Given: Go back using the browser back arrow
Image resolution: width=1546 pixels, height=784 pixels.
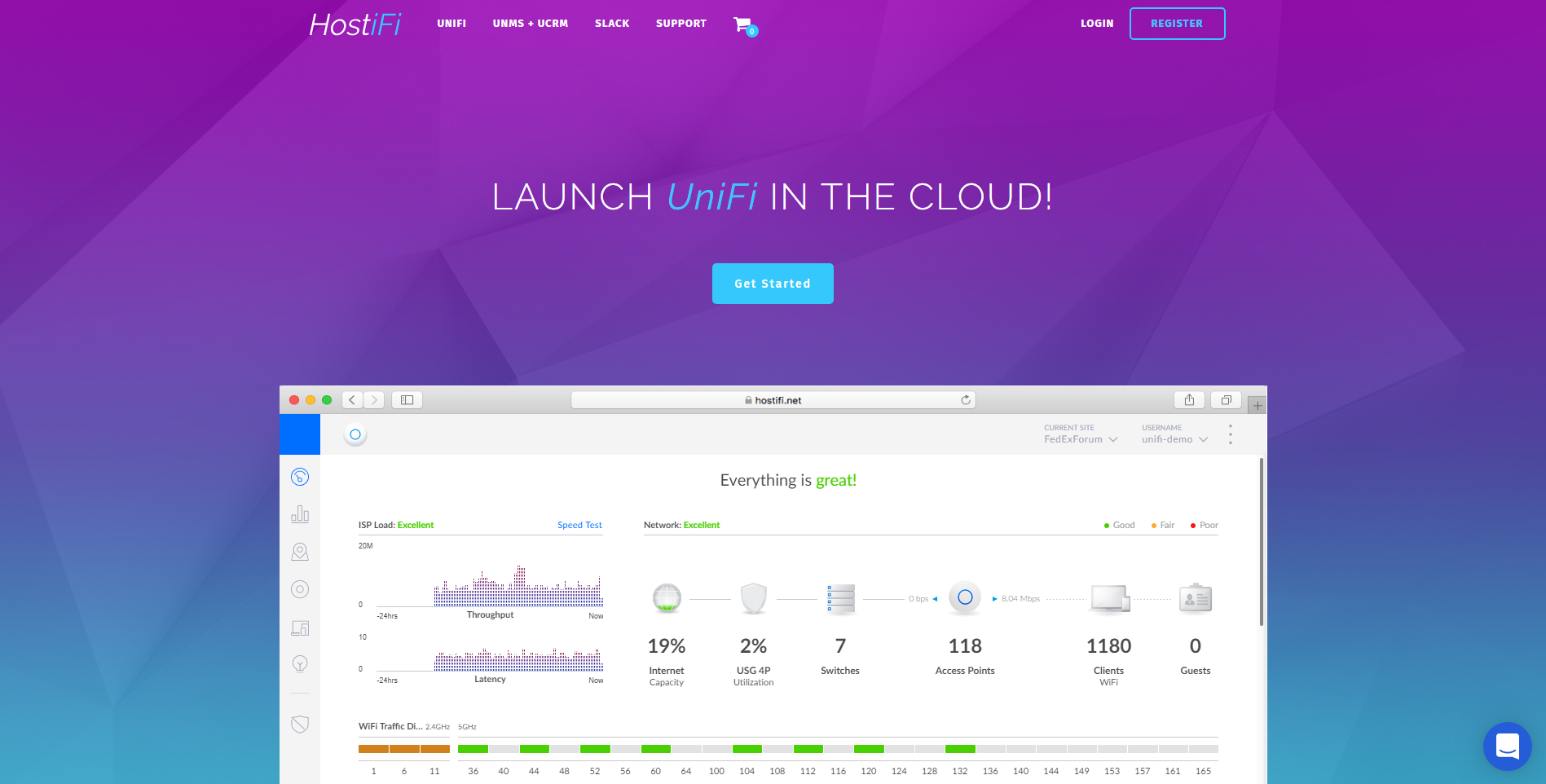Looking at the screenshot, I should point(352,400).
